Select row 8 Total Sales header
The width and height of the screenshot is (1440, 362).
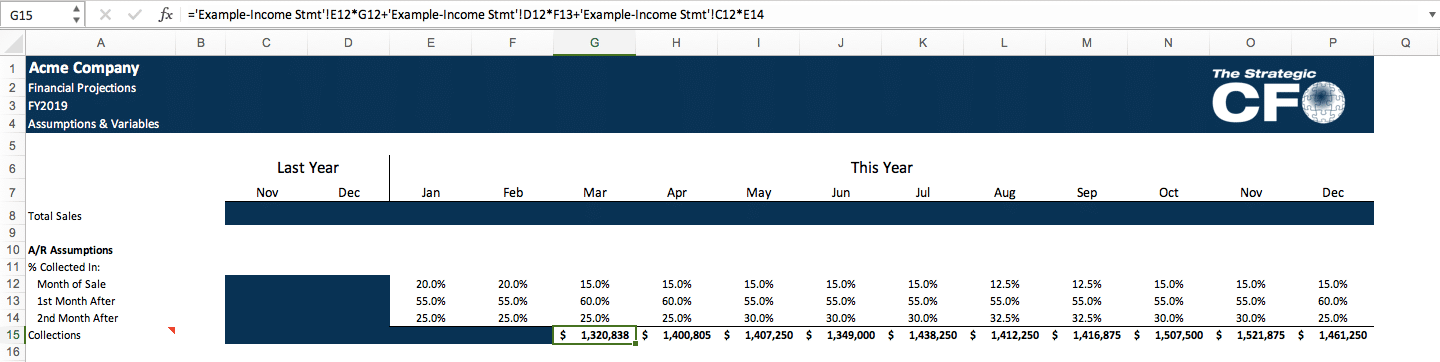tap(11, 215)
